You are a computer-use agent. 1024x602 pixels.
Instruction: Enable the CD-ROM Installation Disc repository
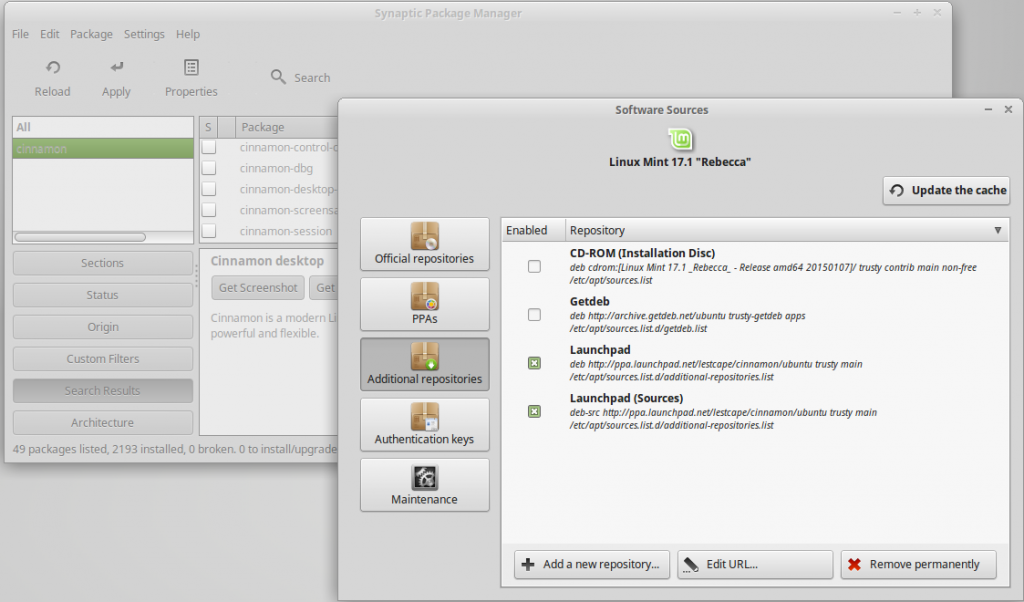(x=533, y=266)
